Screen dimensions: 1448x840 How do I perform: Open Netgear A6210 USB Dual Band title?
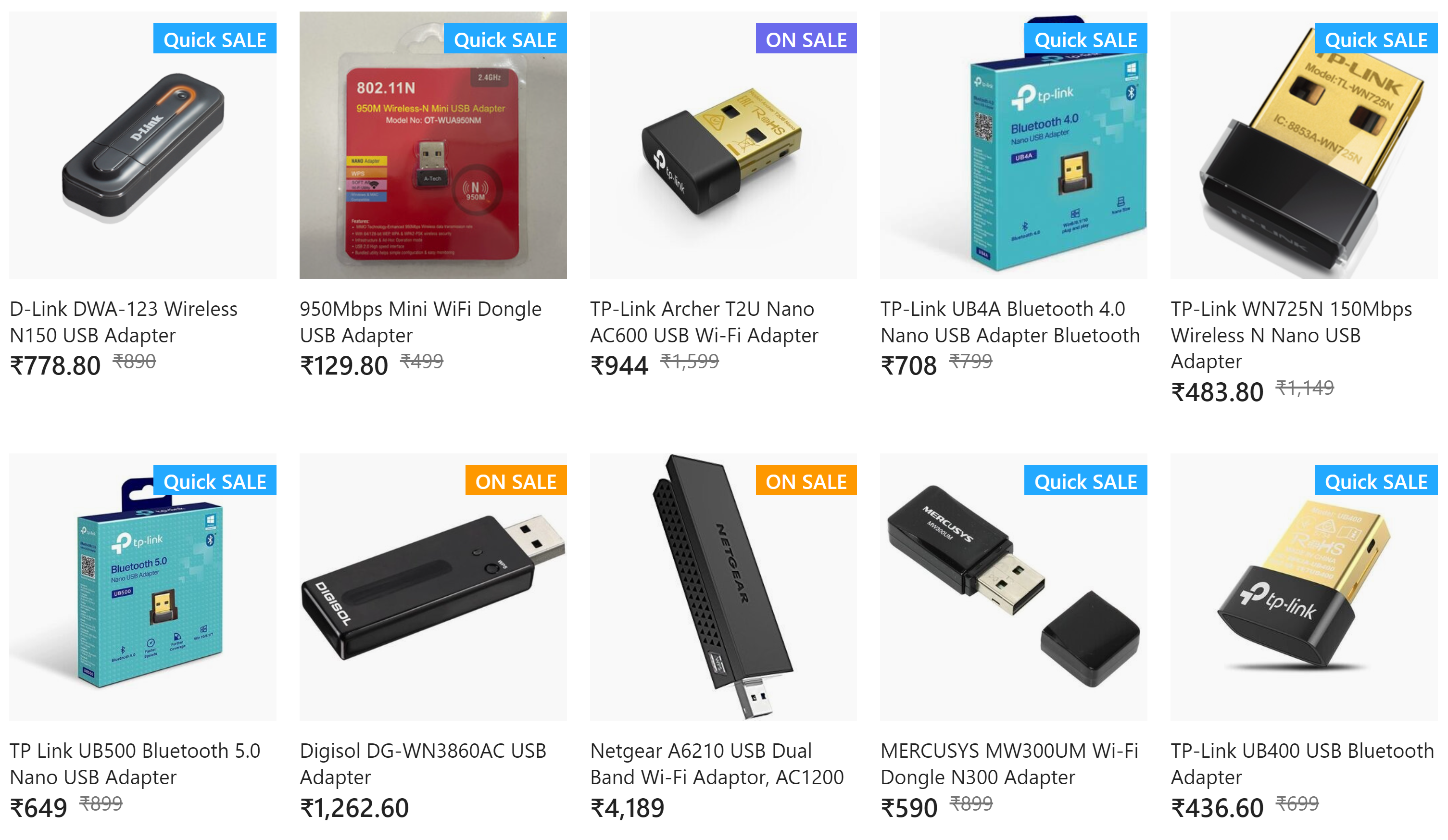pyautogui.click(x=717, y=764)
